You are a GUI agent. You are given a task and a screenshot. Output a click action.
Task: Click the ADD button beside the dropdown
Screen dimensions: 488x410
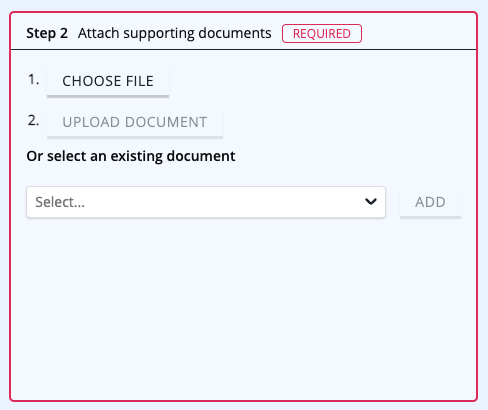coord(430,202)
